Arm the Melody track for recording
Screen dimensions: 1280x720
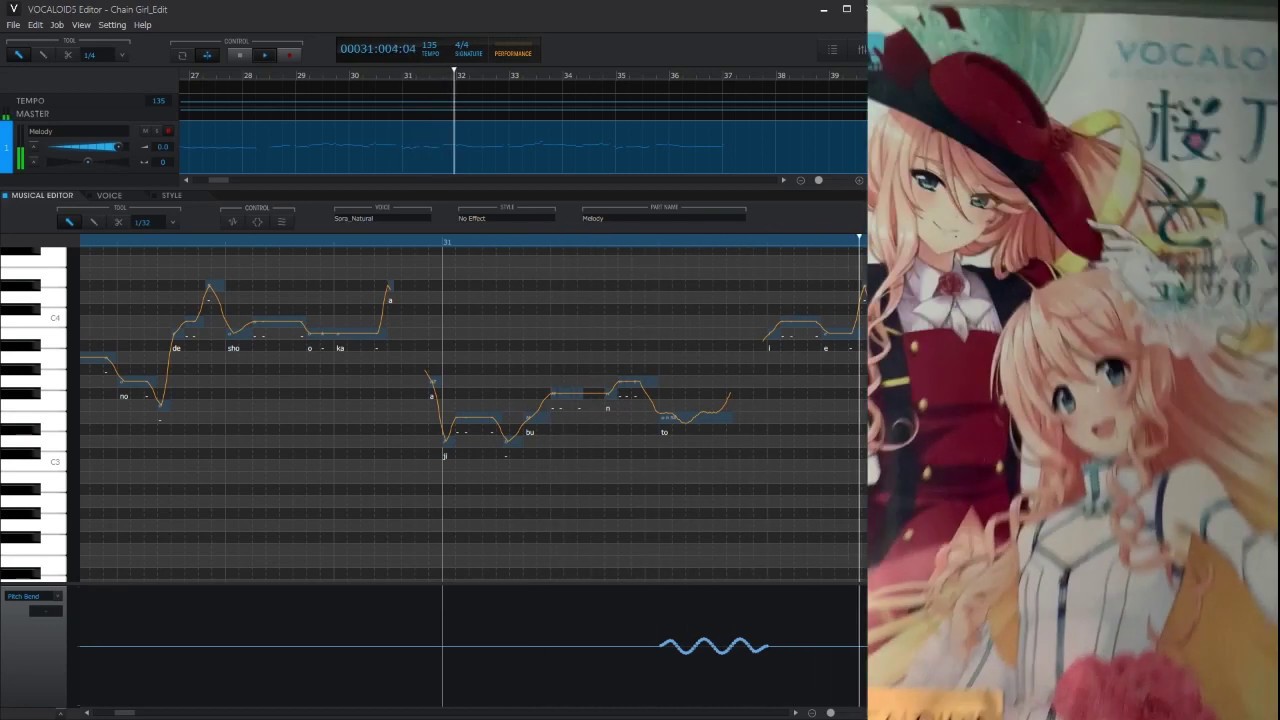(x=168, y=131)
